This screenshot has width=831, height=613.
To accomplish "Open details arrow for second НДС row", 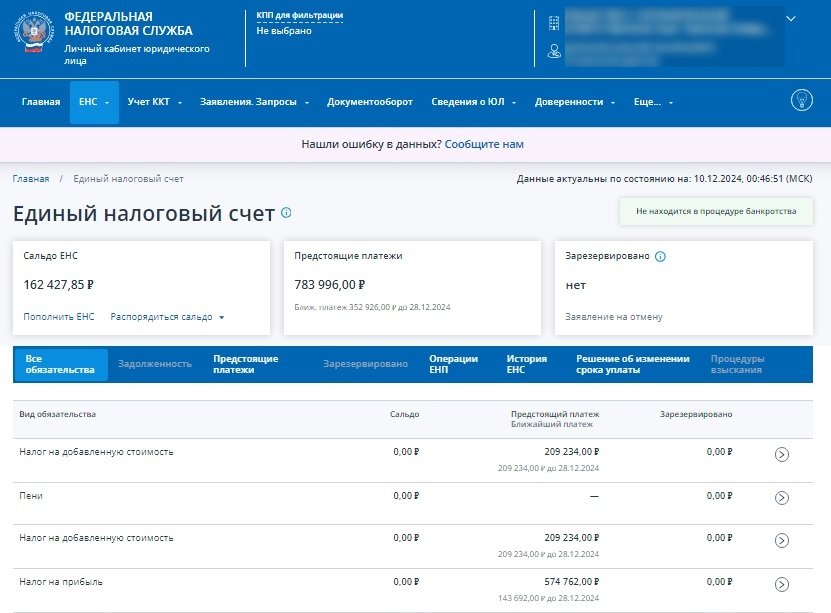I will 782,541.
